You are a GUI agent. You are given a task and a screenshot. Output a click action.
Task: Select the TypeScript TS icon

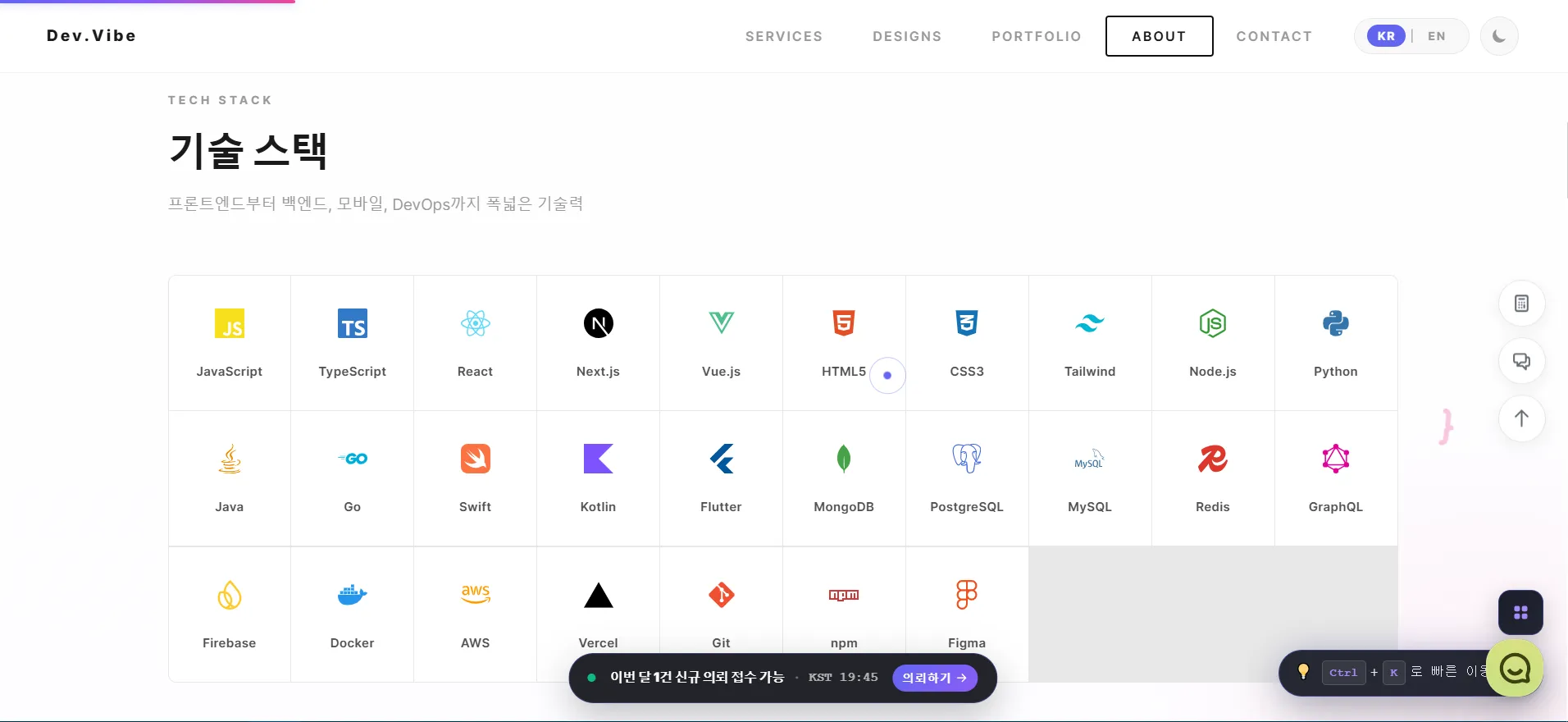tap(353, 323)
